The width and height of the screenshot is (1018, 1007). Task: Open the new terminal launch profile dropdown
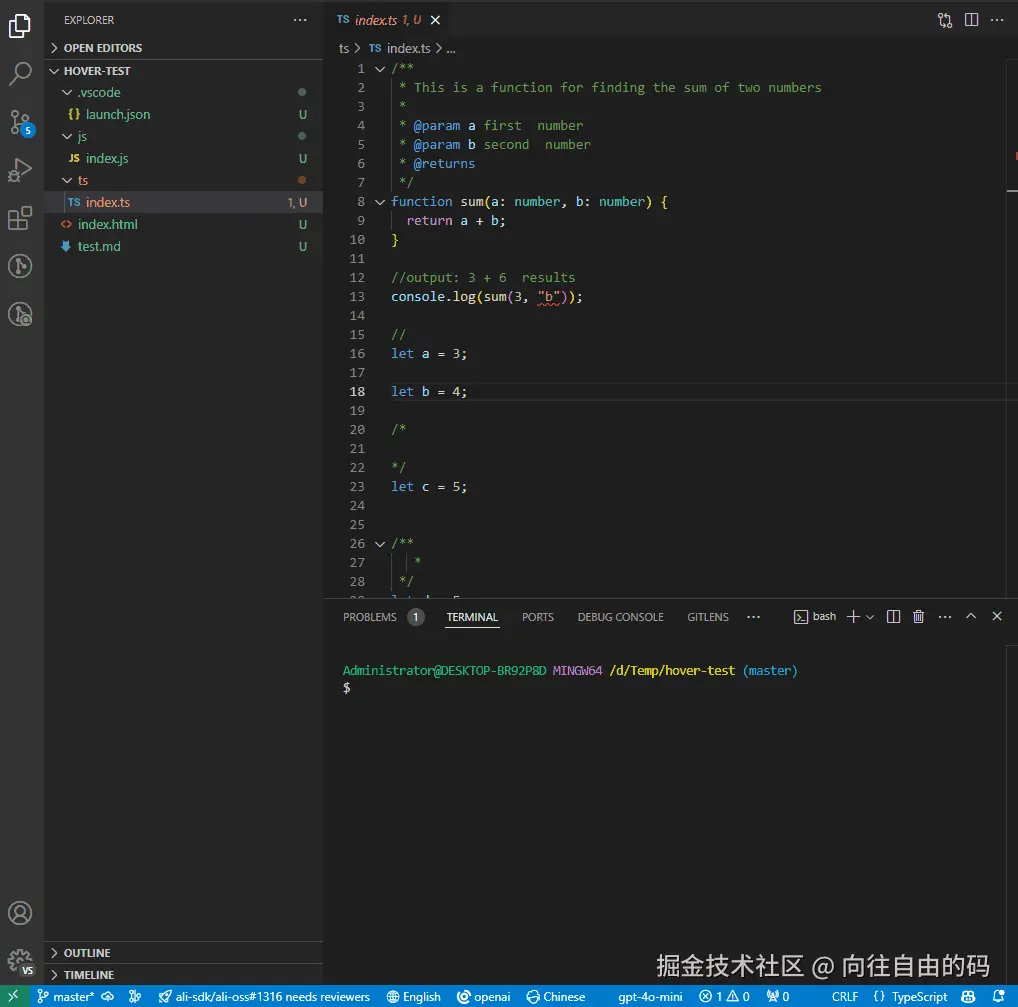[870, 617]
